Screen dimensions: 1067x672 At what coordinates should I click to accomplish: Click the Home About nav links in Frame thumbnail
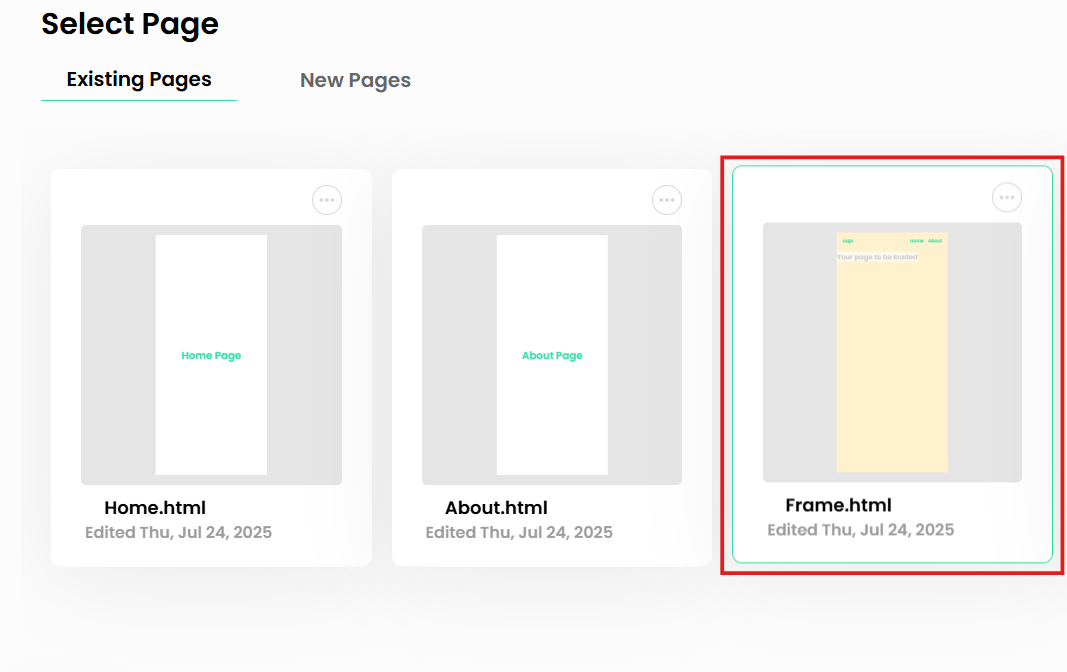coord(926,241)
